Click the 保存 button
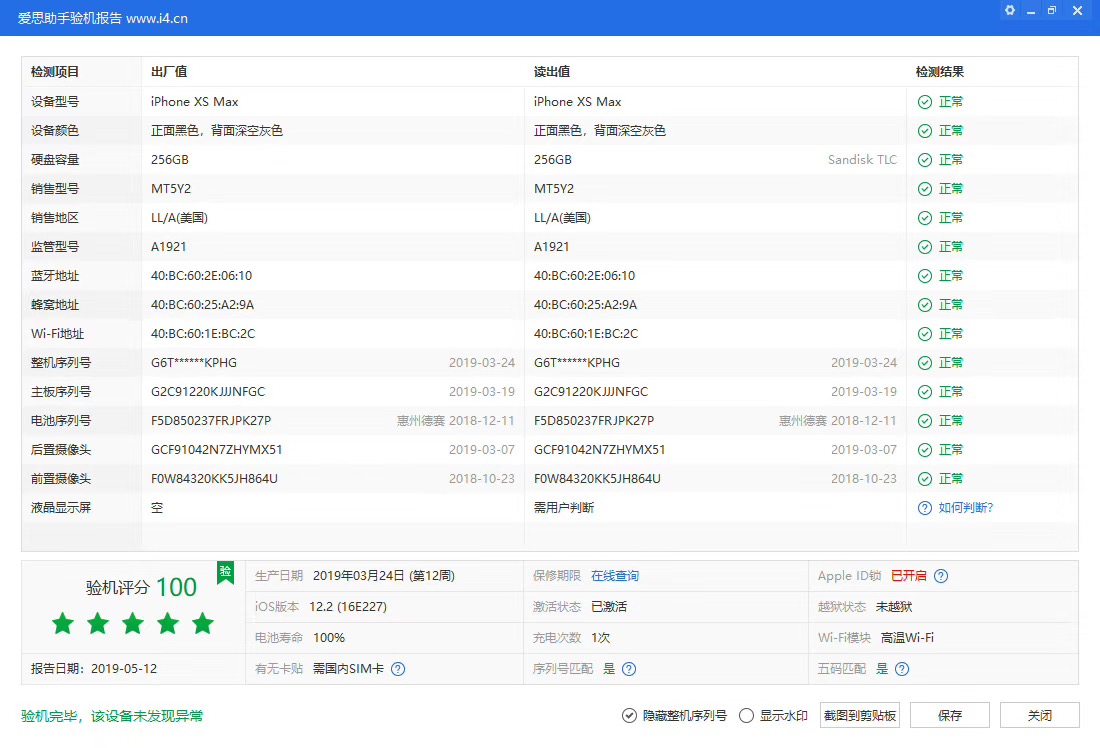The height and width of the screenshot is (748, 1100). click(950, 716)
